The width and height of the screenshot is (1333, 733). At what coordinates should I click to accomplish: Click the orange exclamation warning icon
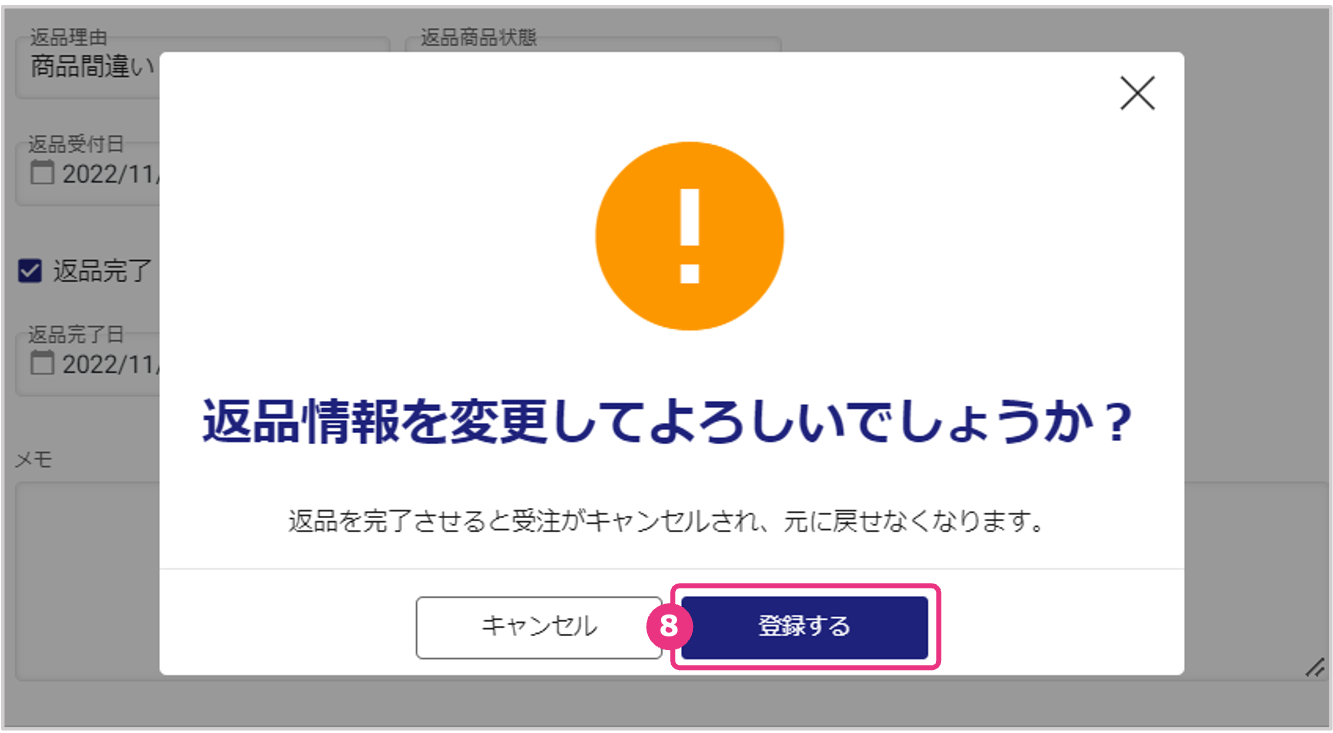(x=689, y=236)
